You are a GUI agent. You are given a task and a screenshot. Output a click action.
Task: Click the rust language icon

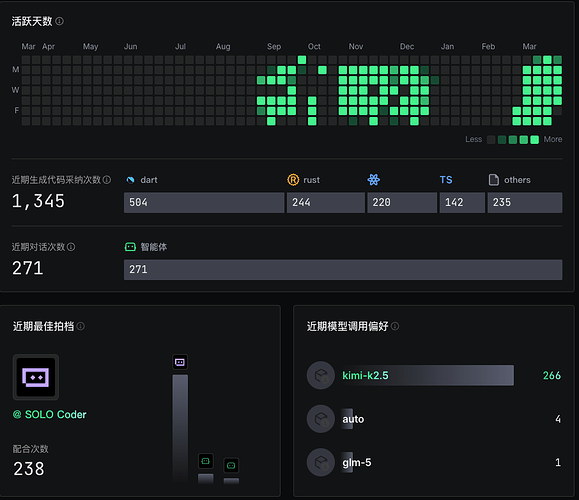(x=293, y=180)
